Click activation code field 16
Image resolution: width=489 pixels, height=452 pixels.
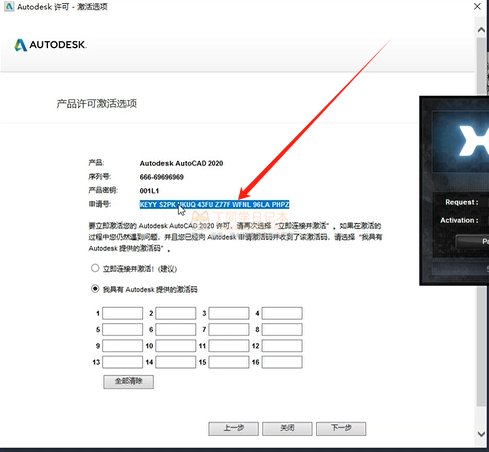(x=282, y=362)
